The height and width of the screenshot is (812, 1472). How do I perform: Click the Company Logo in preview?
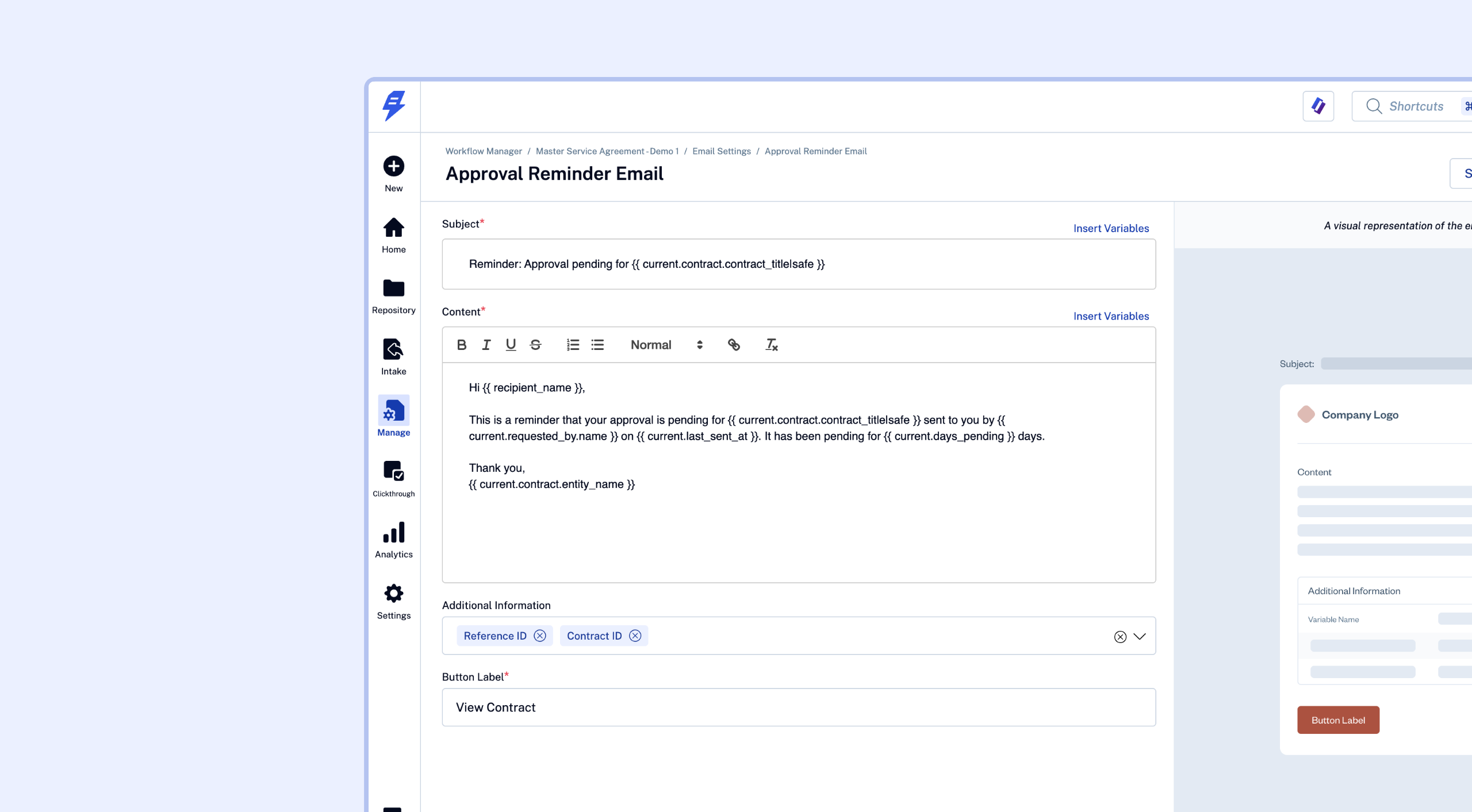[1348, 414]
